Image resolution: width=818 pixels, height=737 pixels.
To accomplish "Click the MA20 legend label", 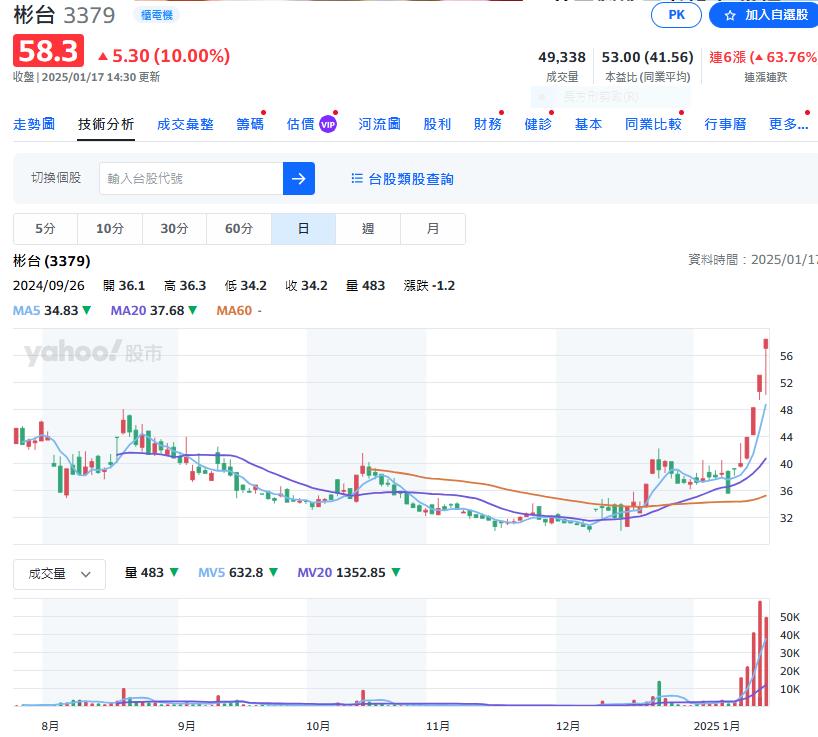I will [x=128, y=310].
